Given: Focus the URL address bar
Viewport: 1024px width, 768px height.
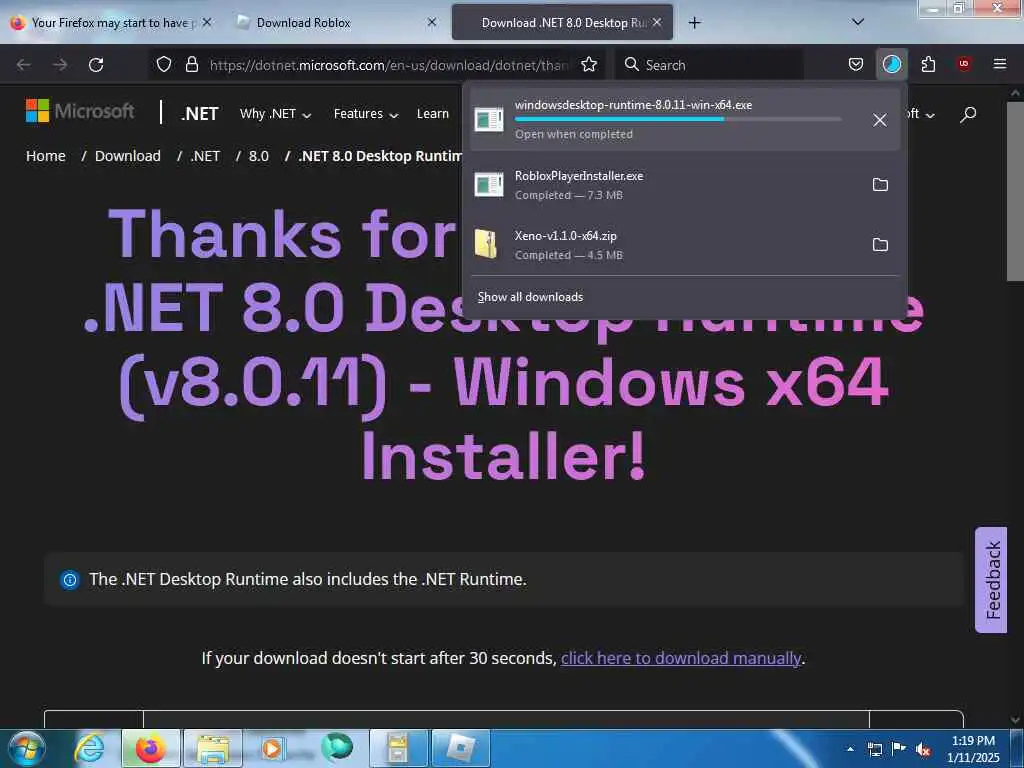Looking at the screenshot, I should pos(389,65).
